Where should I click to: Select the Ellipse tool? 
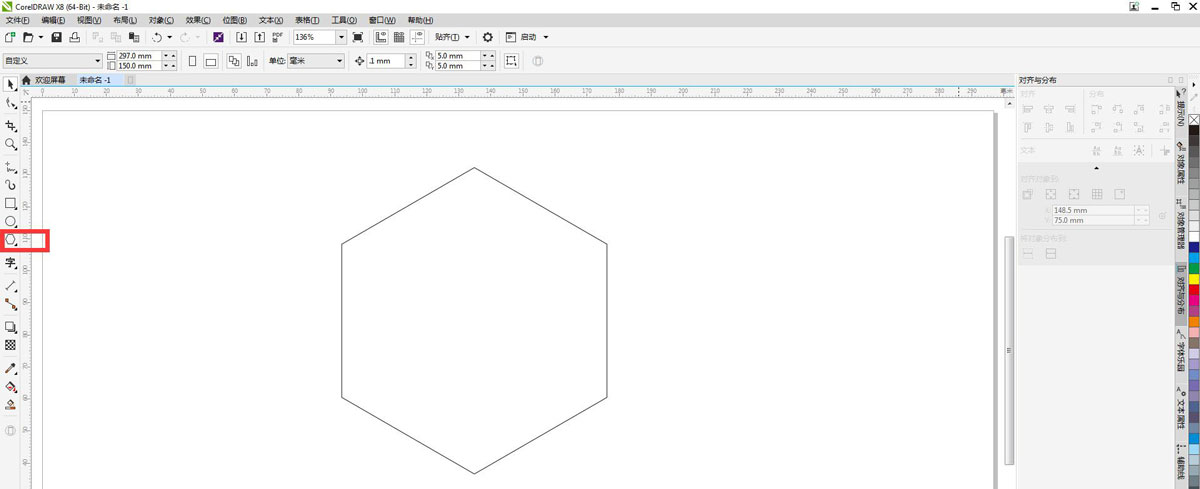pyautogui.click(x=11, y=221)
